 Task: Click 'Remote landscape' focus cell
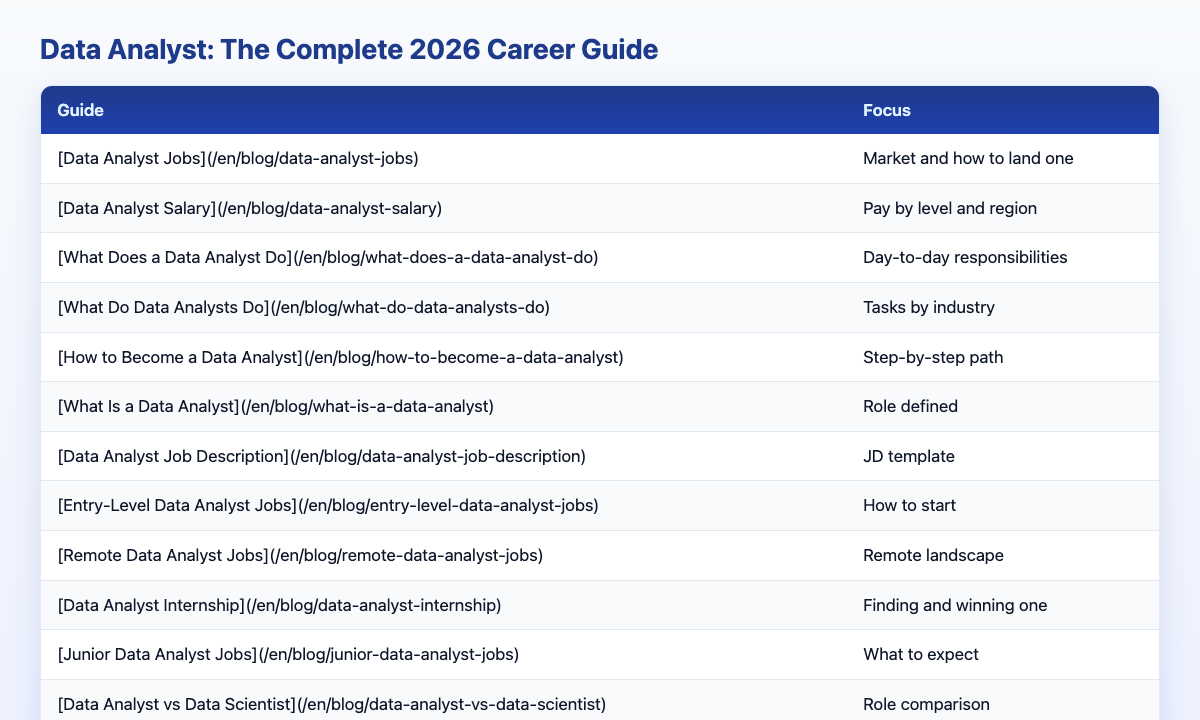pyautogui.click(x=1002, y=555)
